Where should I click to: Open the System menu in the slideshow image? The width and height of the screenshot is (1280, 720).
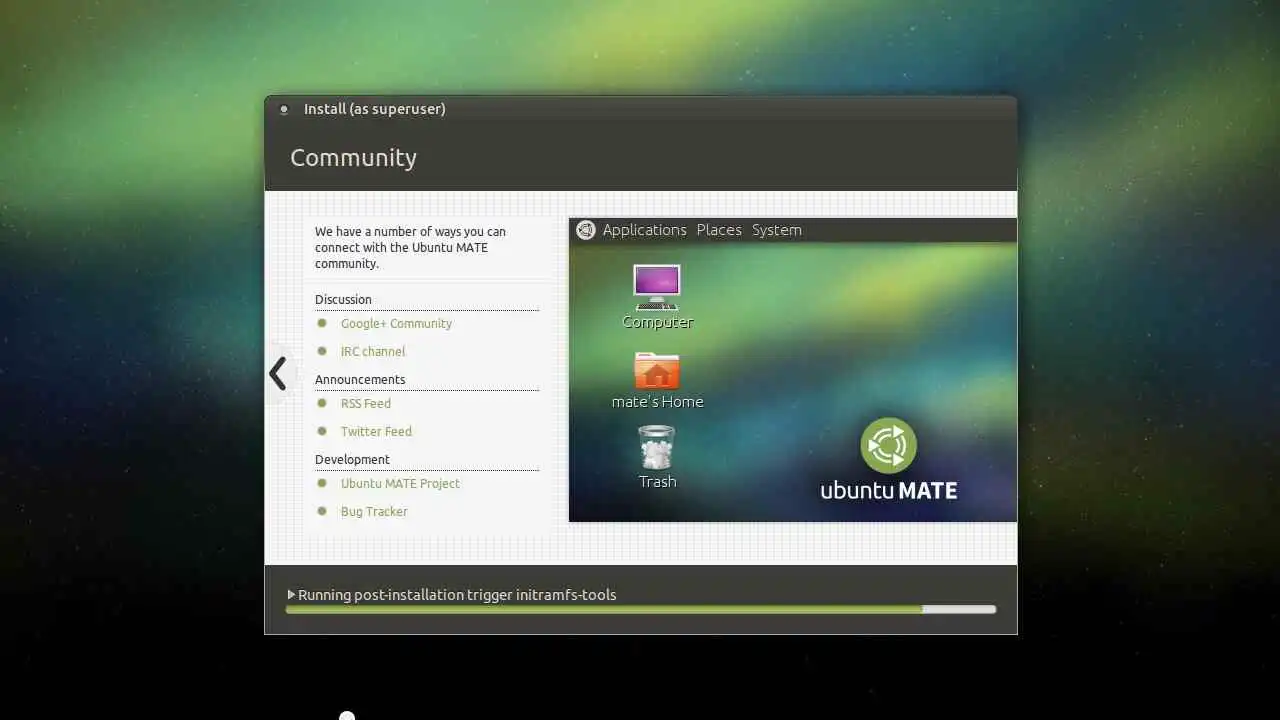pos(777,230)
